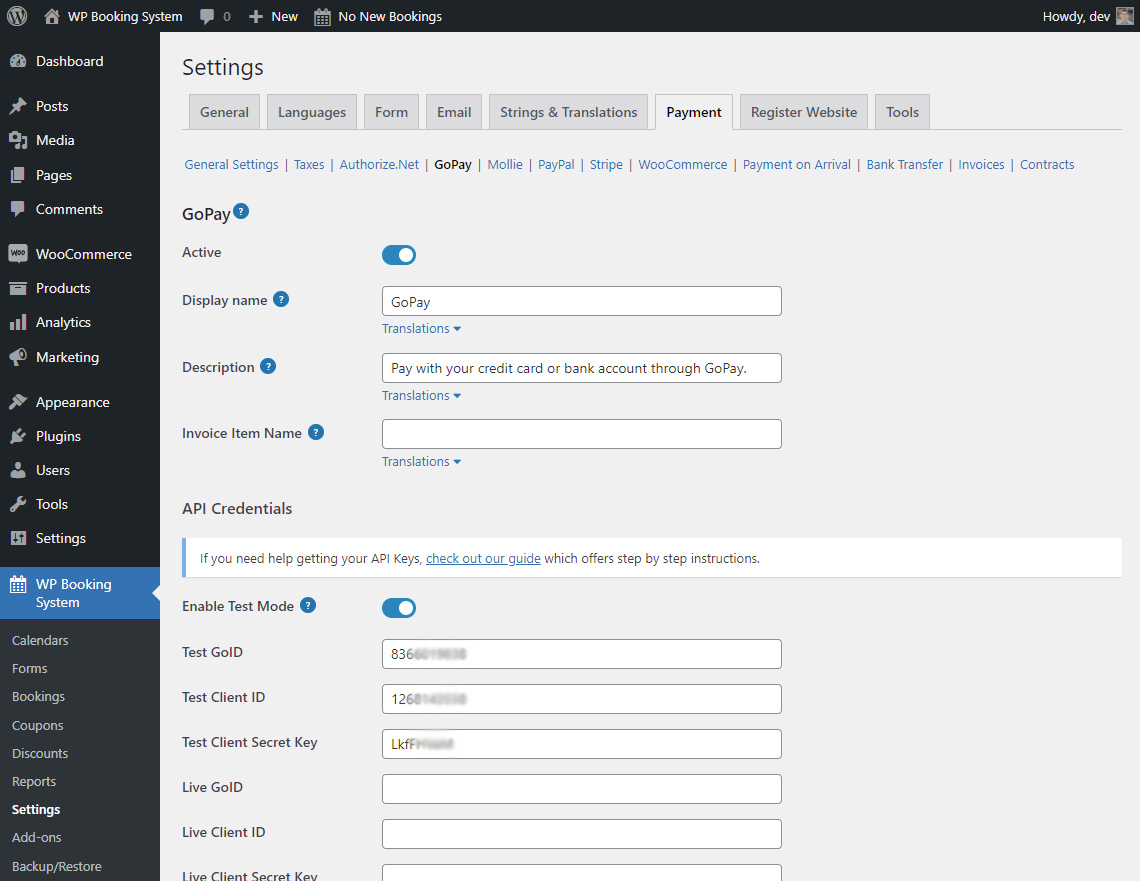Open Bookings in booking submenu

[x=39, y=696]
